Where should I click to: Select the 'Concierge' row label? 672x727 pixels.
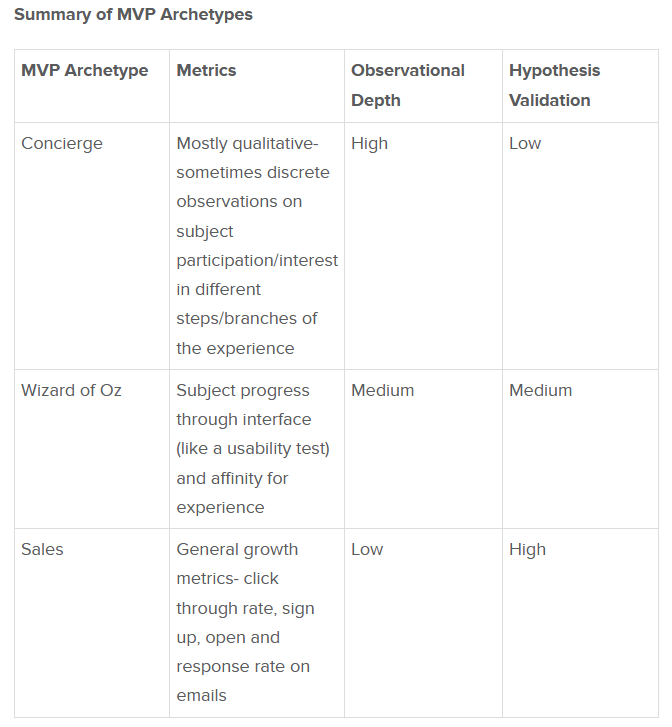62,143
